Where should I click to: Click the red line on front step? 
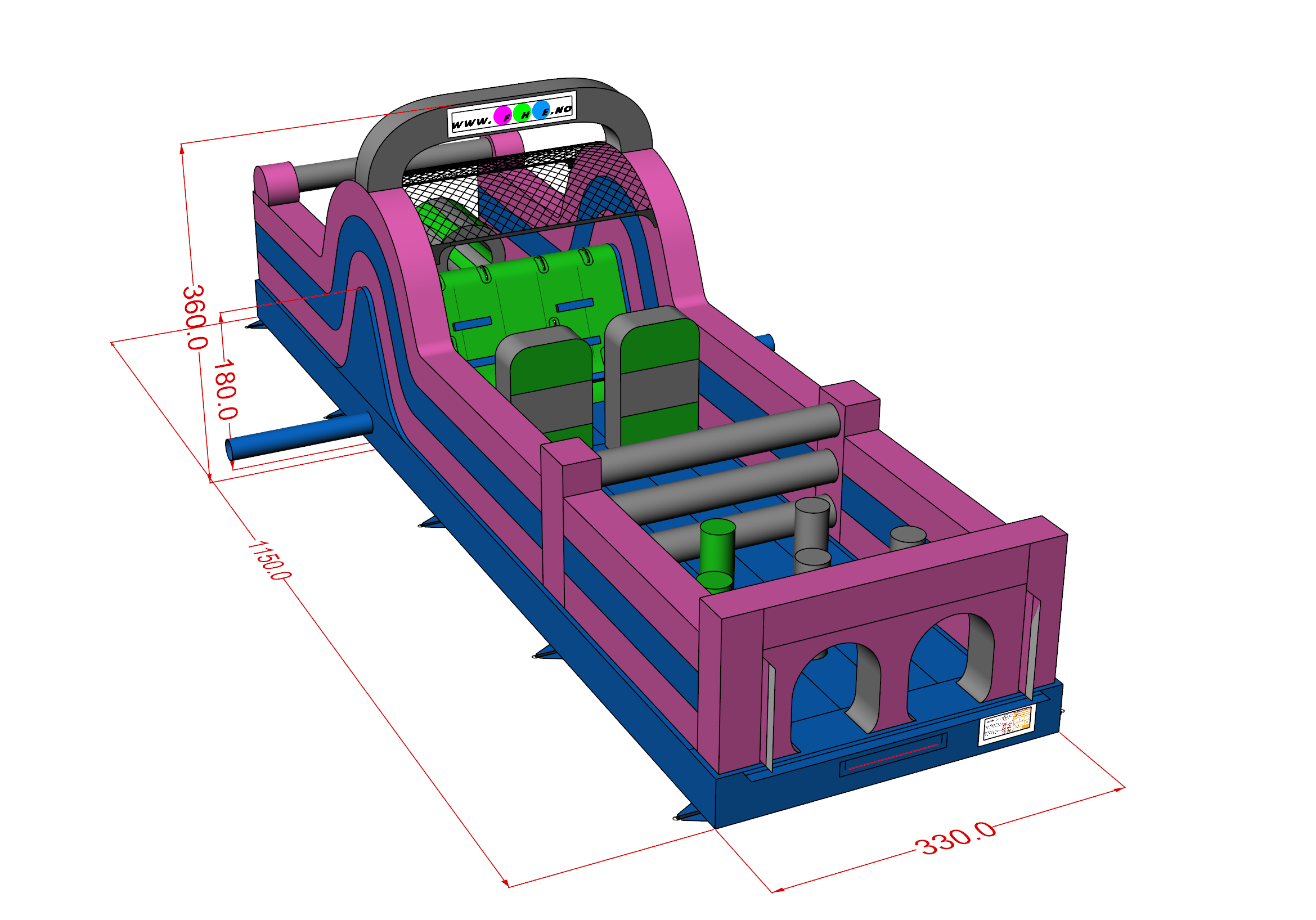tap(892, 757)
